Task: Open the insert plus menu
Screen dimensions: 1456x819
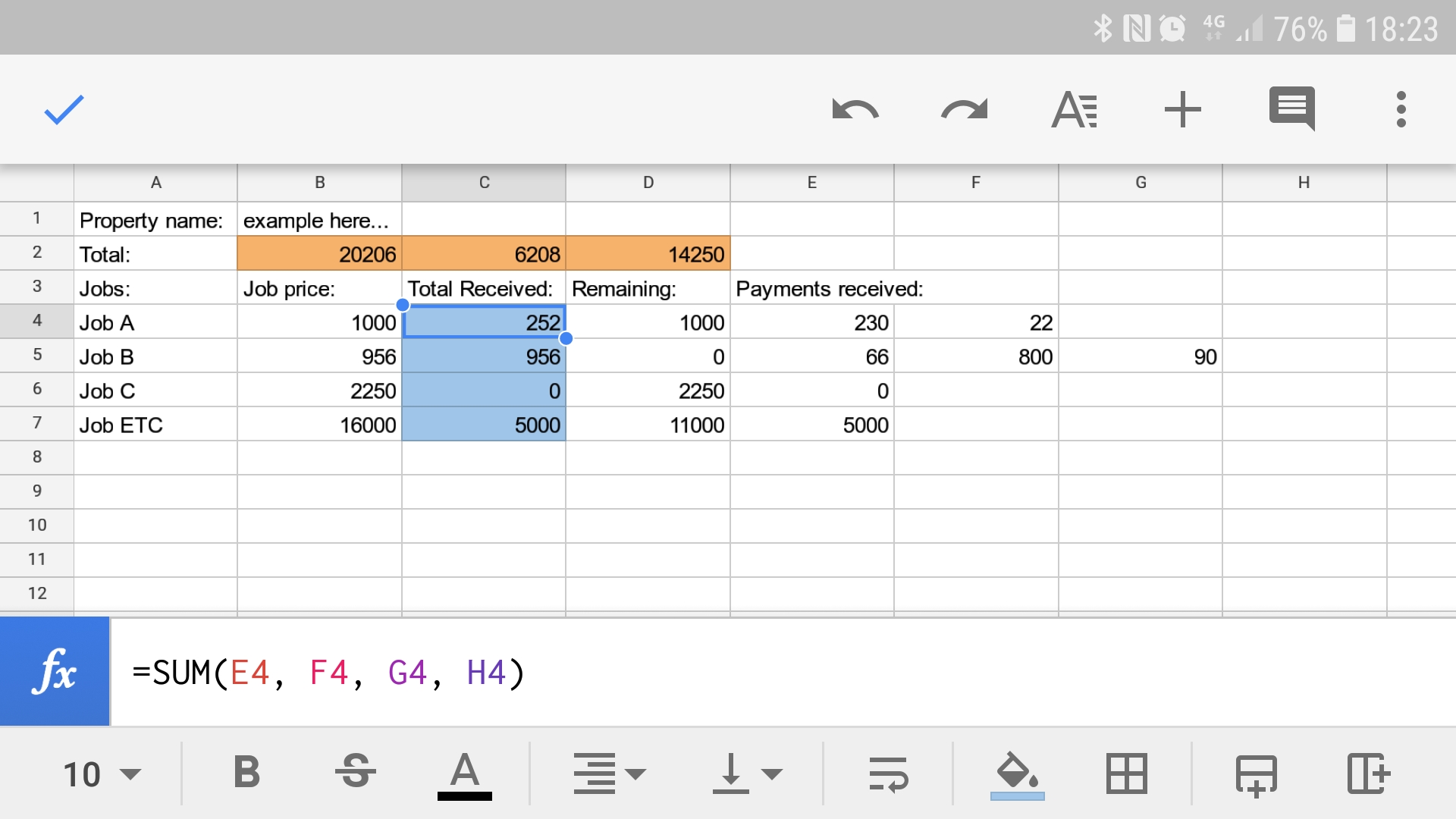Action: (x=1182, y=110)
